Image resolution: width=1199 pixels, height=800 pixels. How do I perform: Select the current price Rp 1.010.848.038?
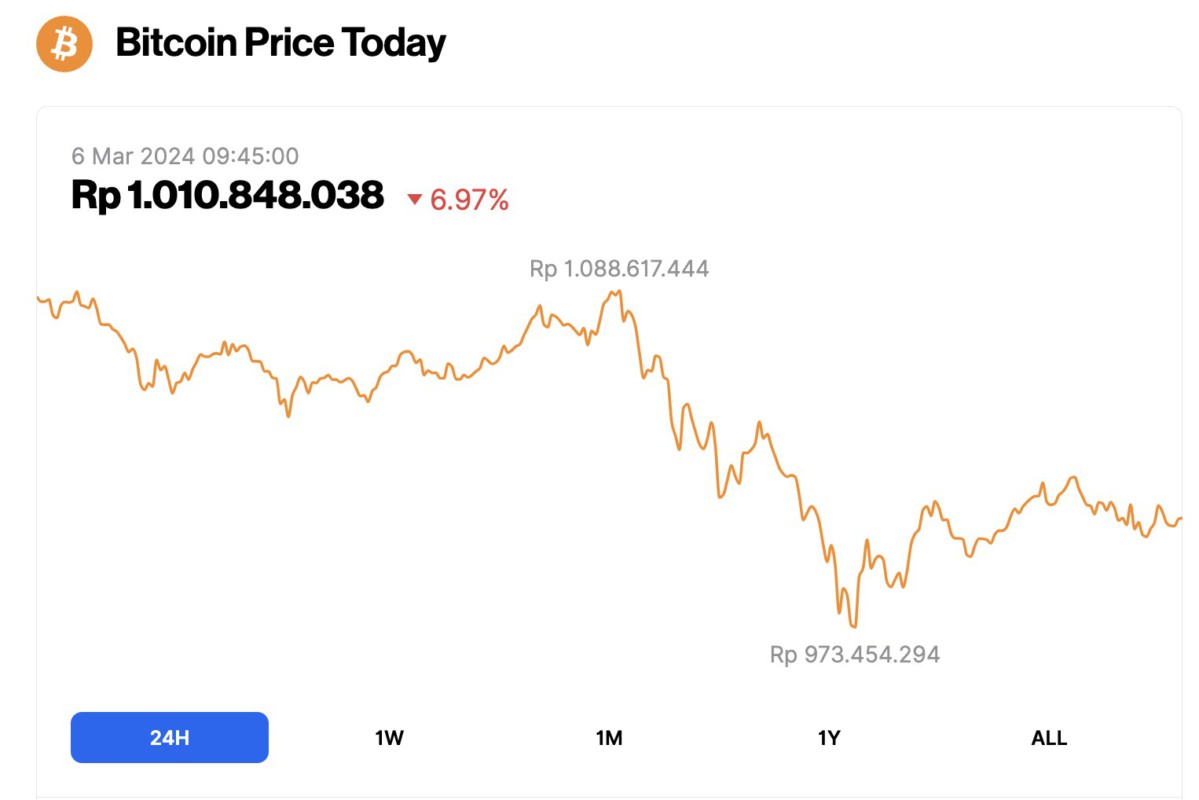(x=227, y=196)
